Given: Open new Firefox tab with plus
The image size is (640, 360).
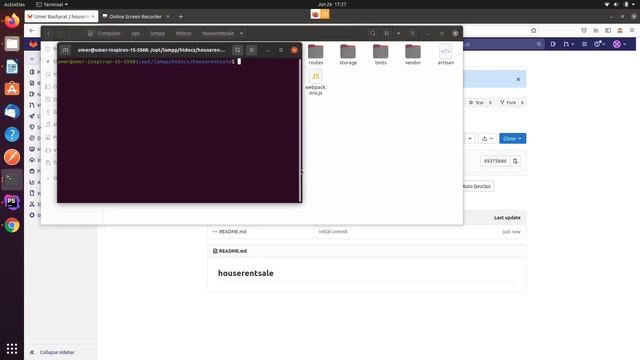Looking at the screenshot, I should tap(181, 17).
